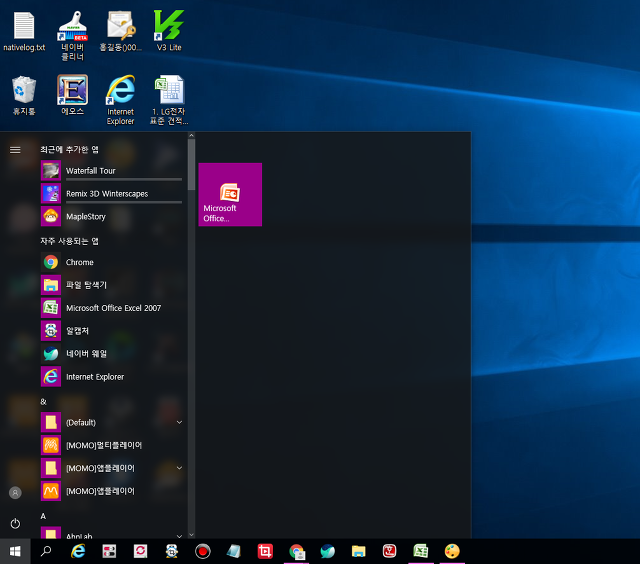Open taskbar search magnifier
This screenshot has width=640, height=564.
pyautogui.click(x=46, y=551)
